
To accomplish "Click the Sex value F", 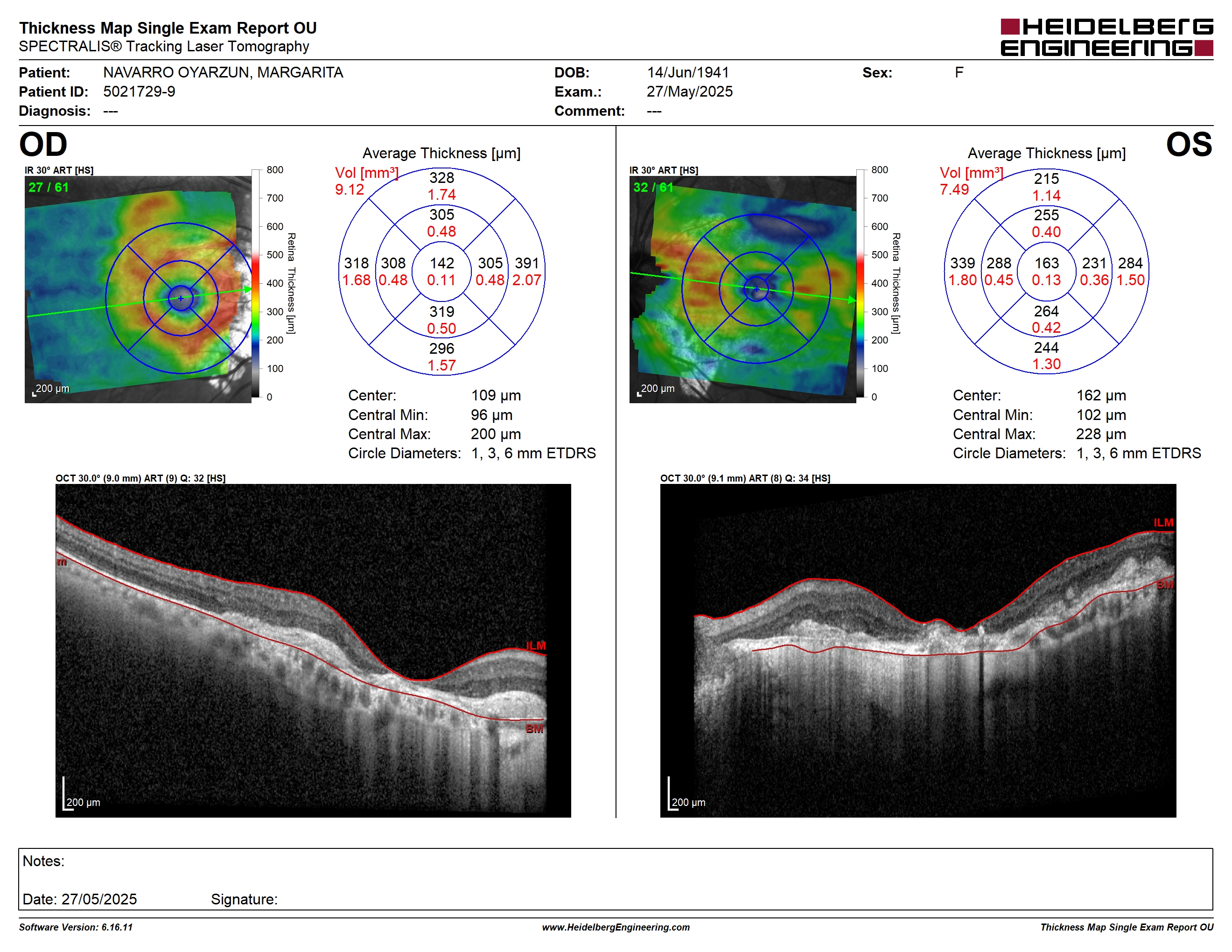I will tap(959, 73).
